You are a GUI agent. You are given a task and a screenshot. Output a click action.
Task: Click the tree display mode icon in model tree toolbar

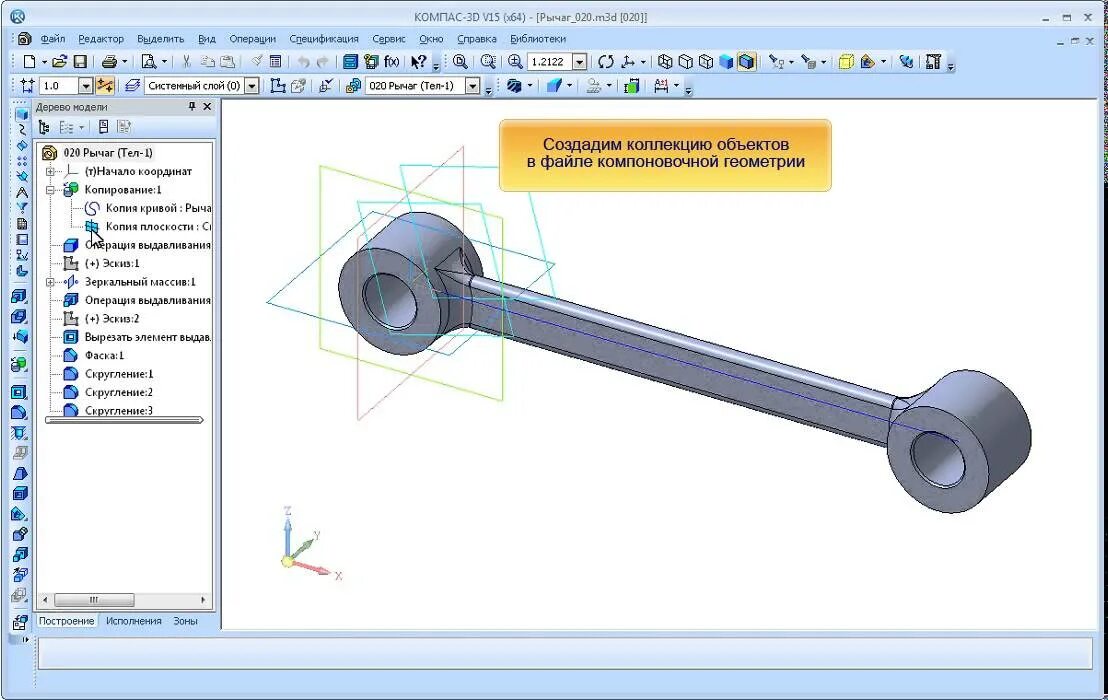[44, 127]
